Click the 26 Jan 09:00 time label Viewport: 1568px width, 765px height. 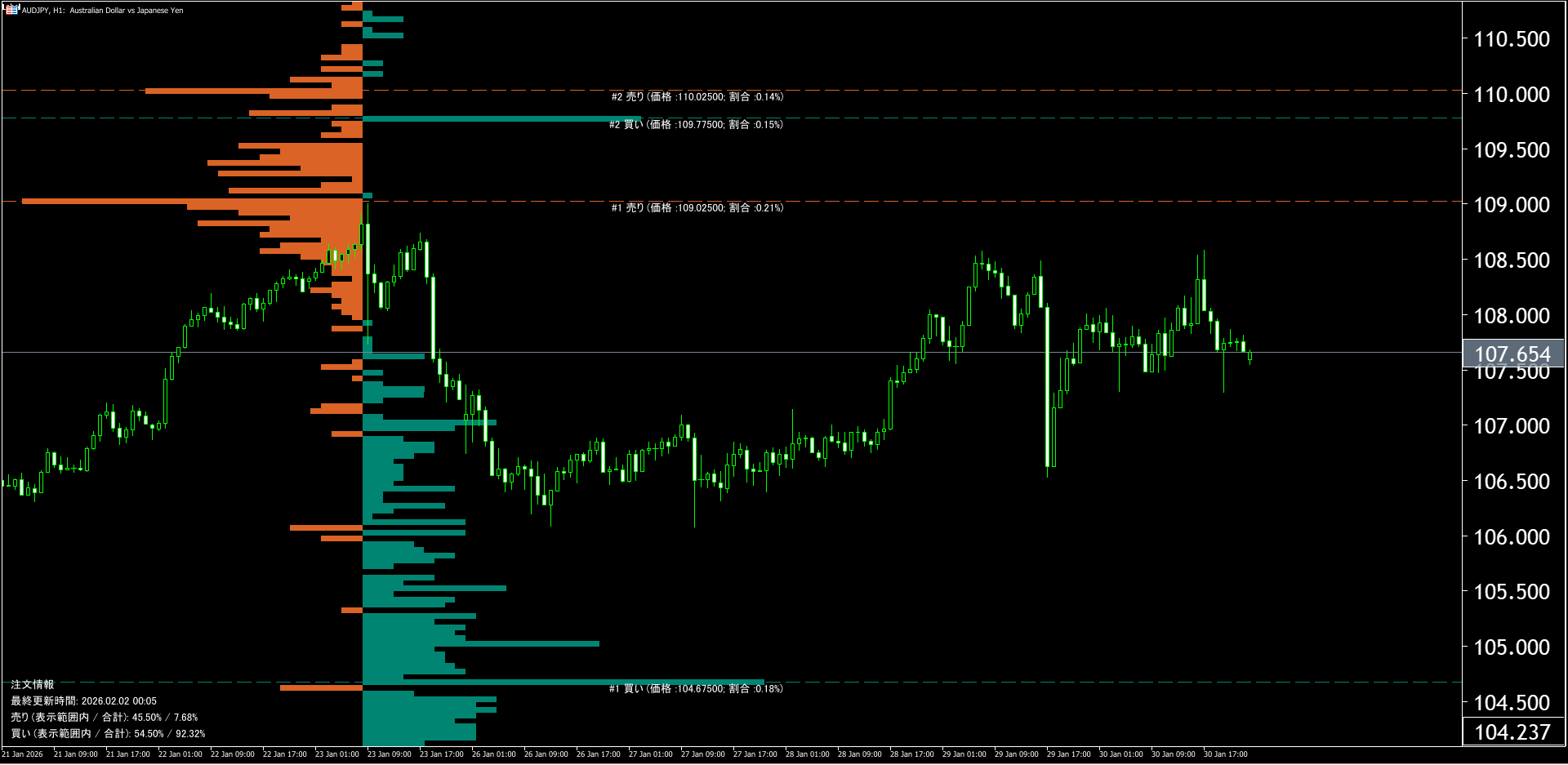pos(546,754)
